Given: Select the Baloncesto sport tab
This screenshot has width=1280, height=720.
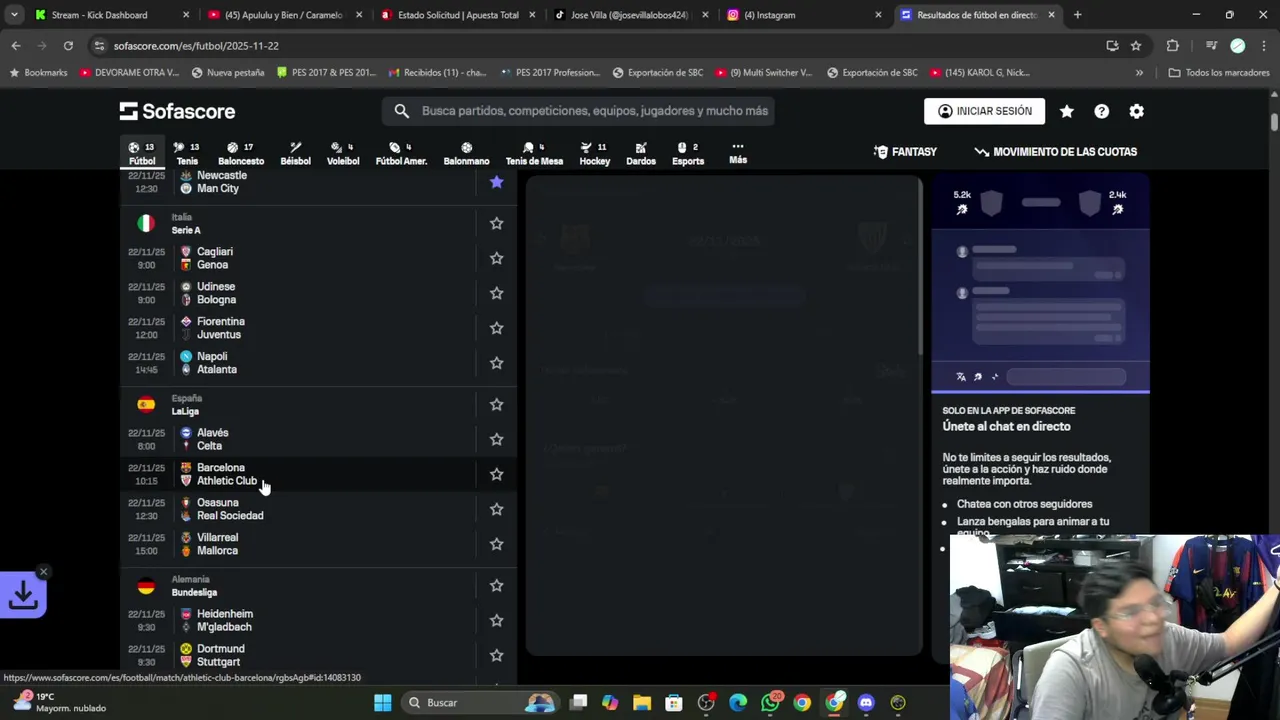Looking at the screenshot, I should 241,153.
